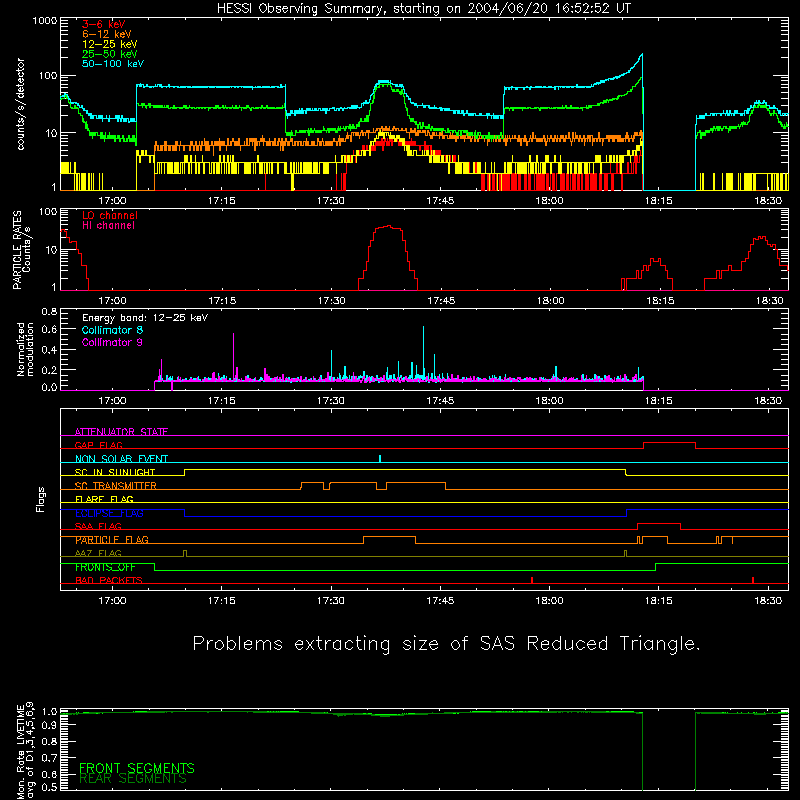Click the 17:00 time label under the modulation panel
This screenshot has width=800, height=800.
(112, 401)
